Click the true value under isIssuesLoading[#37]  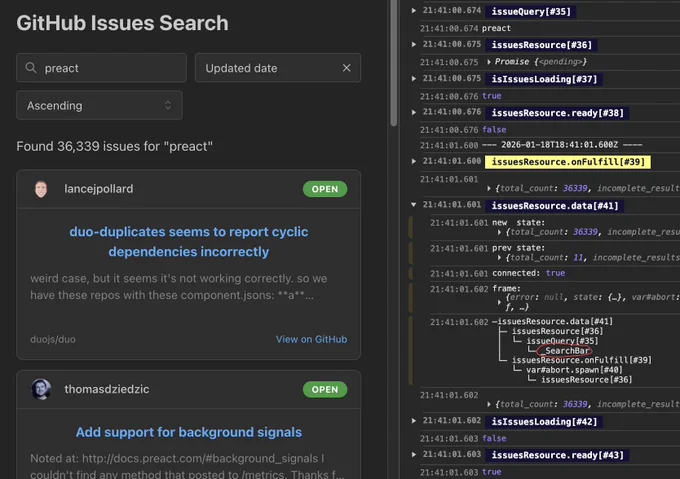[x=492, y=96]
